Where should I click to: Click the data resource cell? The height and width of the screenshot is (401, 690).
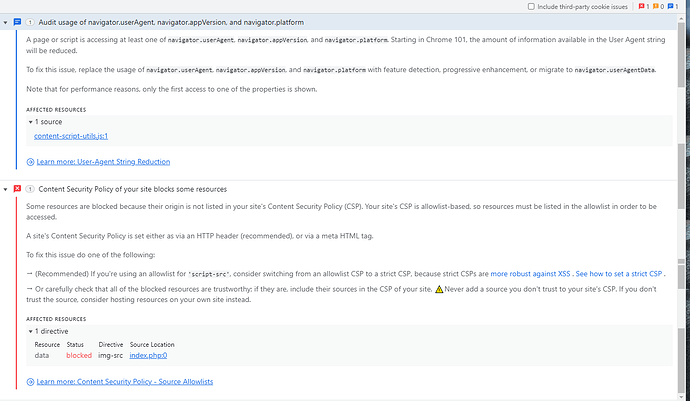[42, 355]
